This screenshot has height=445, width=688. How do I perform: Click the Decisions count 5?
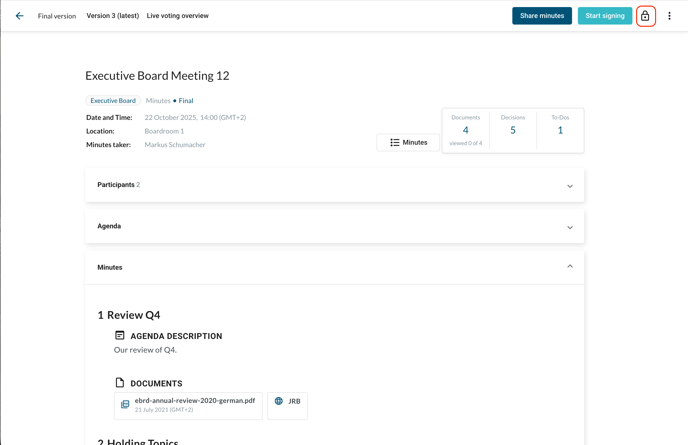(x=513, y=130)
